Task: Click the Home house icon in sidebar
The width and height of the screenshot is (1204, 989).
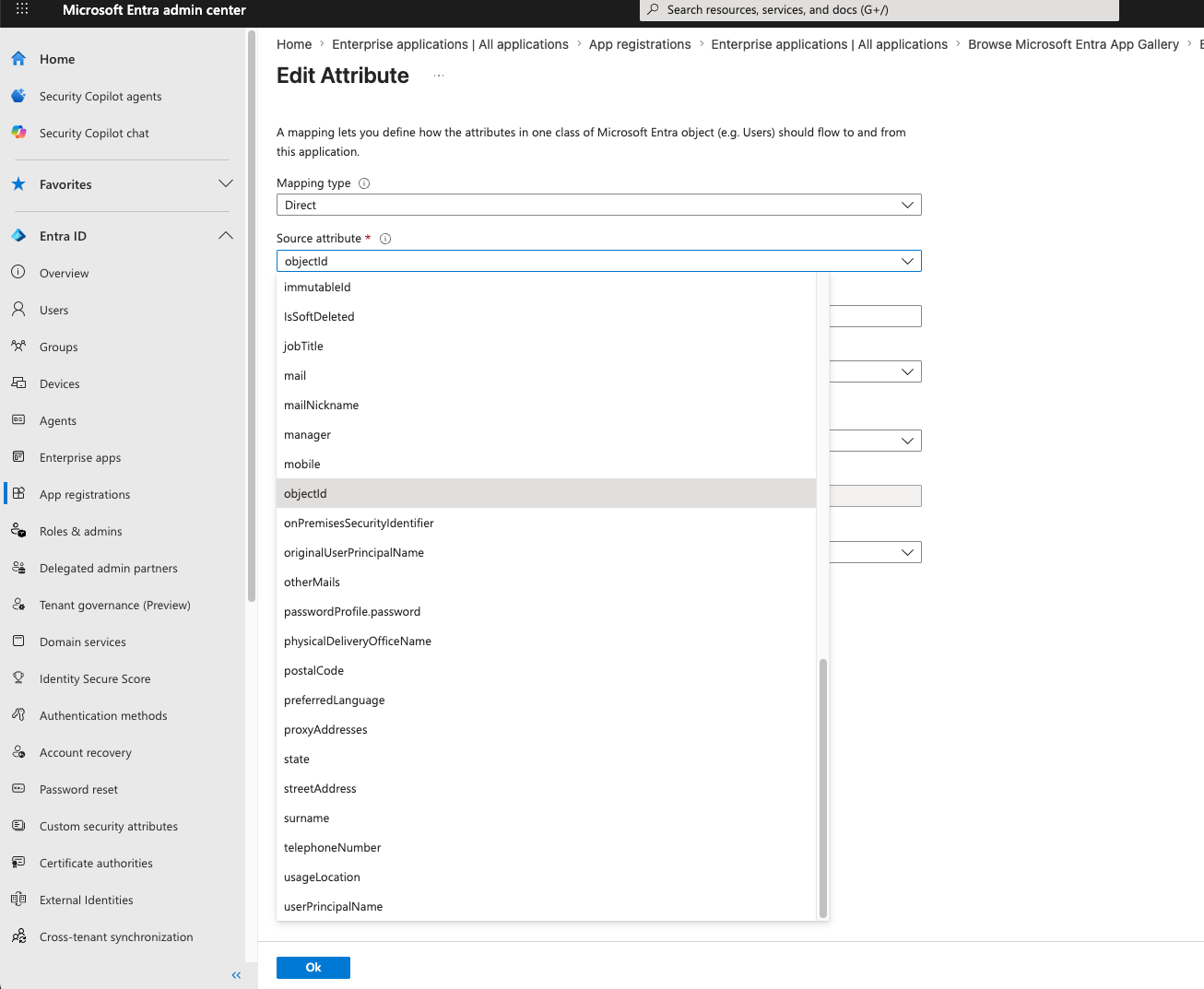Action: click(x=18, y=59)
